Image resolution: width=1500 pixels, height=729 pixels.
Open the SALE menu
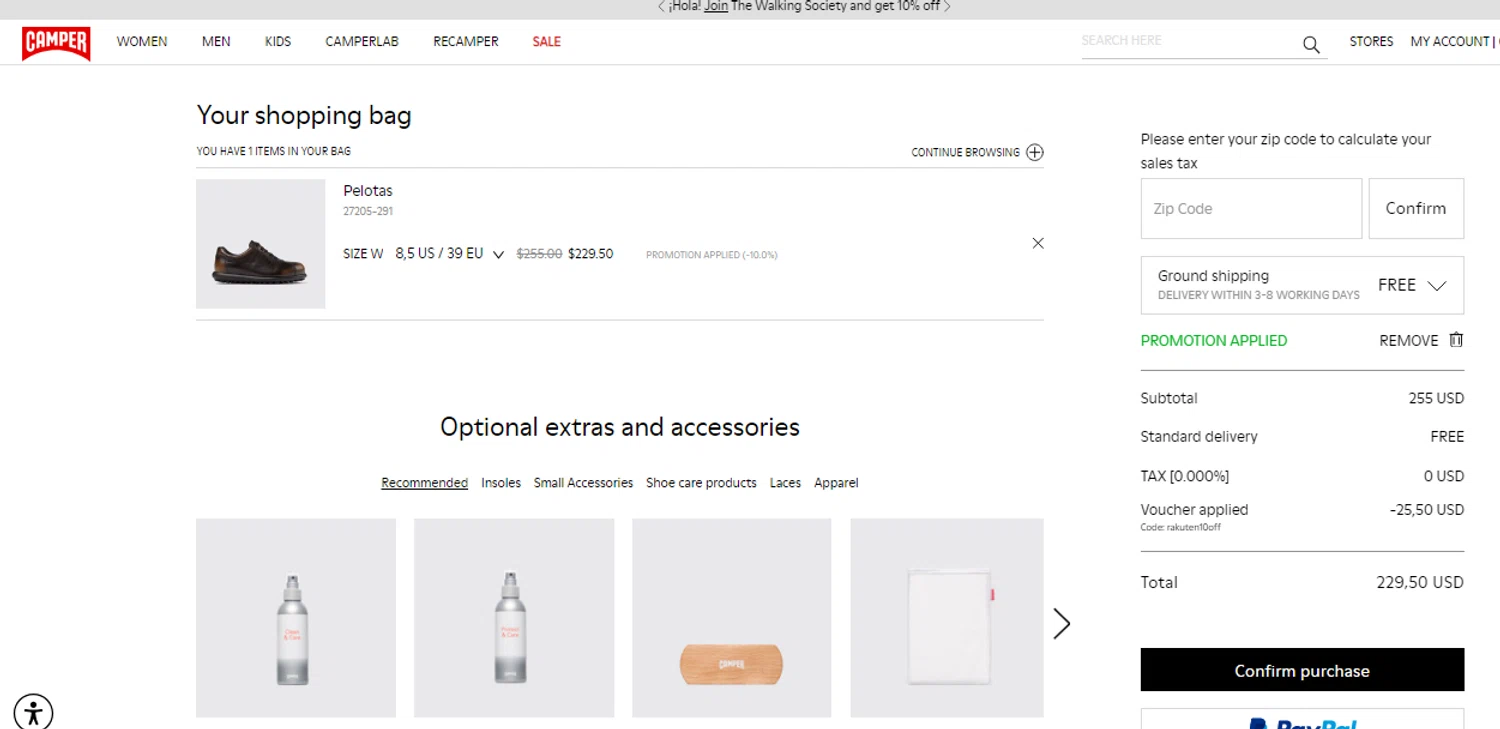(546, 42)
